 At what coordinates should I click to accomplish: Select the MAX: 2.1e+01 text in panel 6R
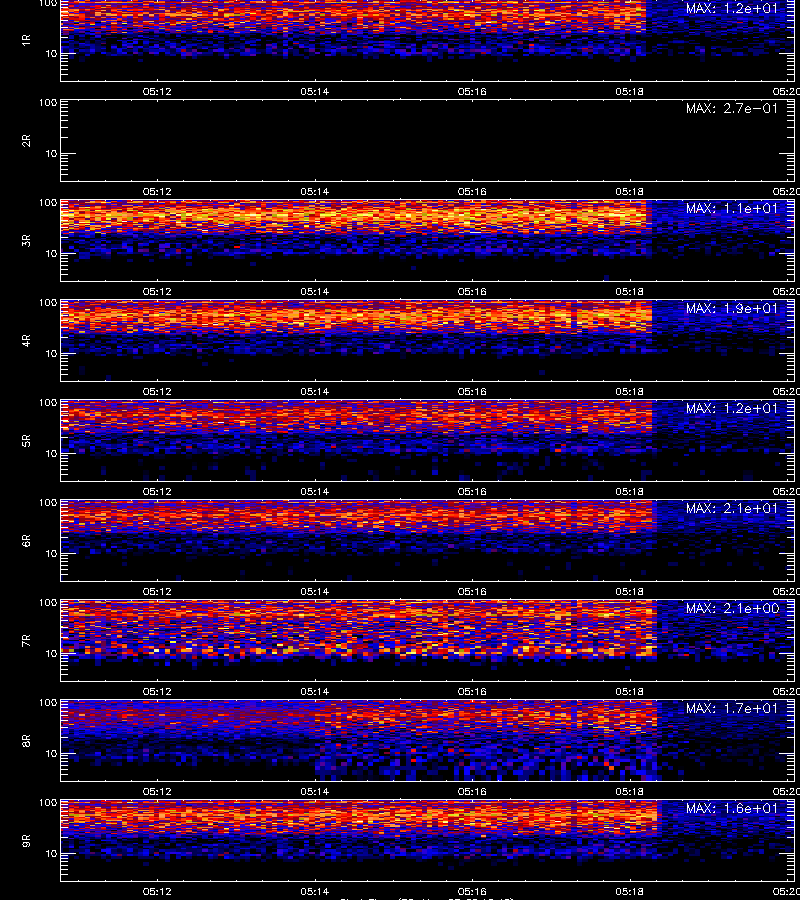click(x=732, y=509)
